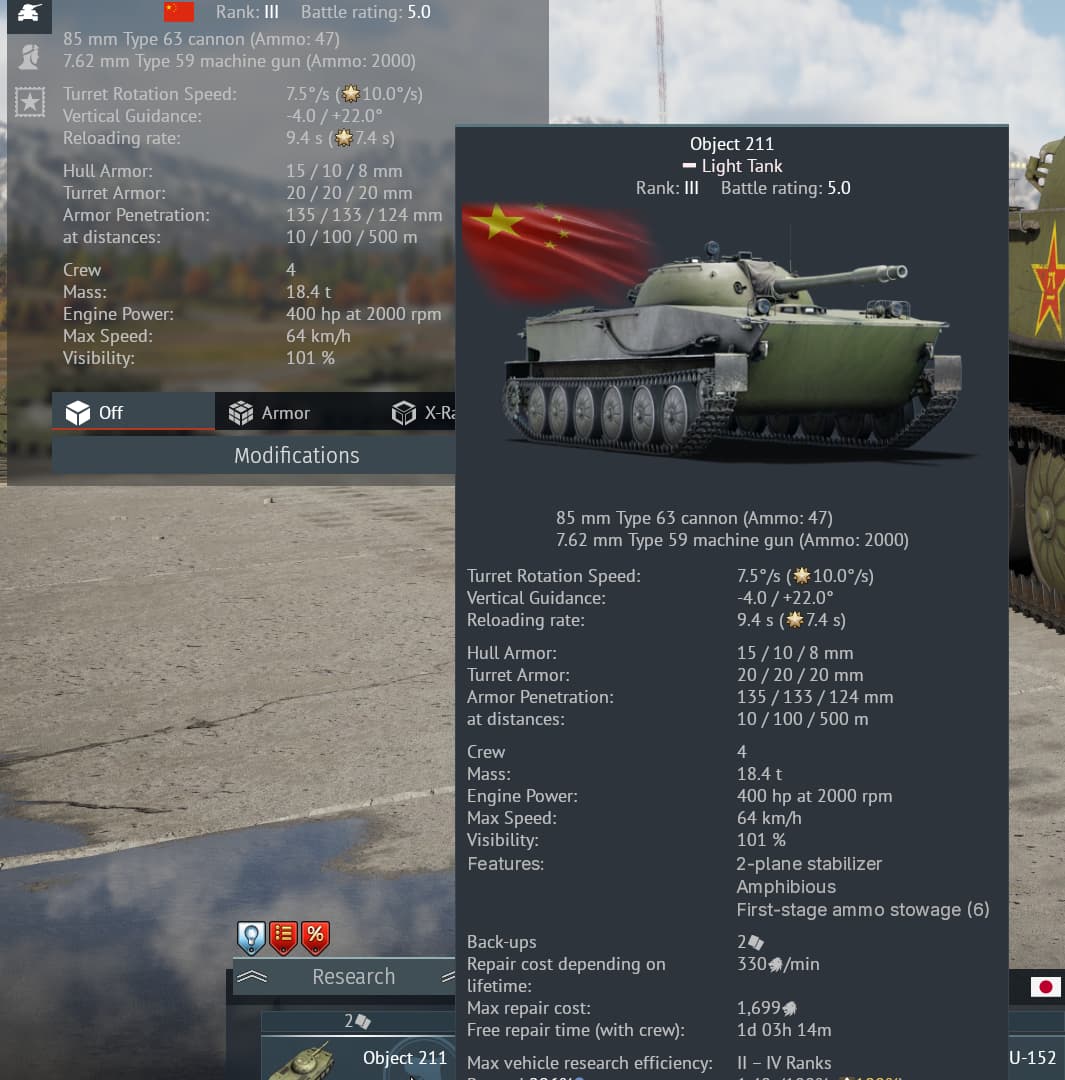Click the star badge sidebar icon
This screenshot has height=1080, width=1065.
point(30,102)
